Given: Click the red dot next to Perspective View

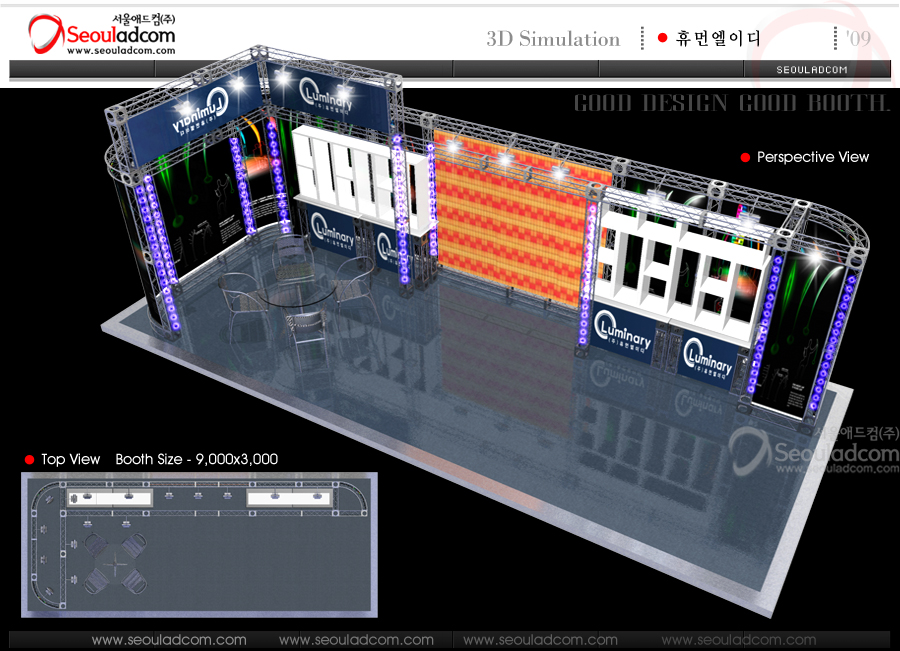Looking at the screenshot, I should (745, 158).
